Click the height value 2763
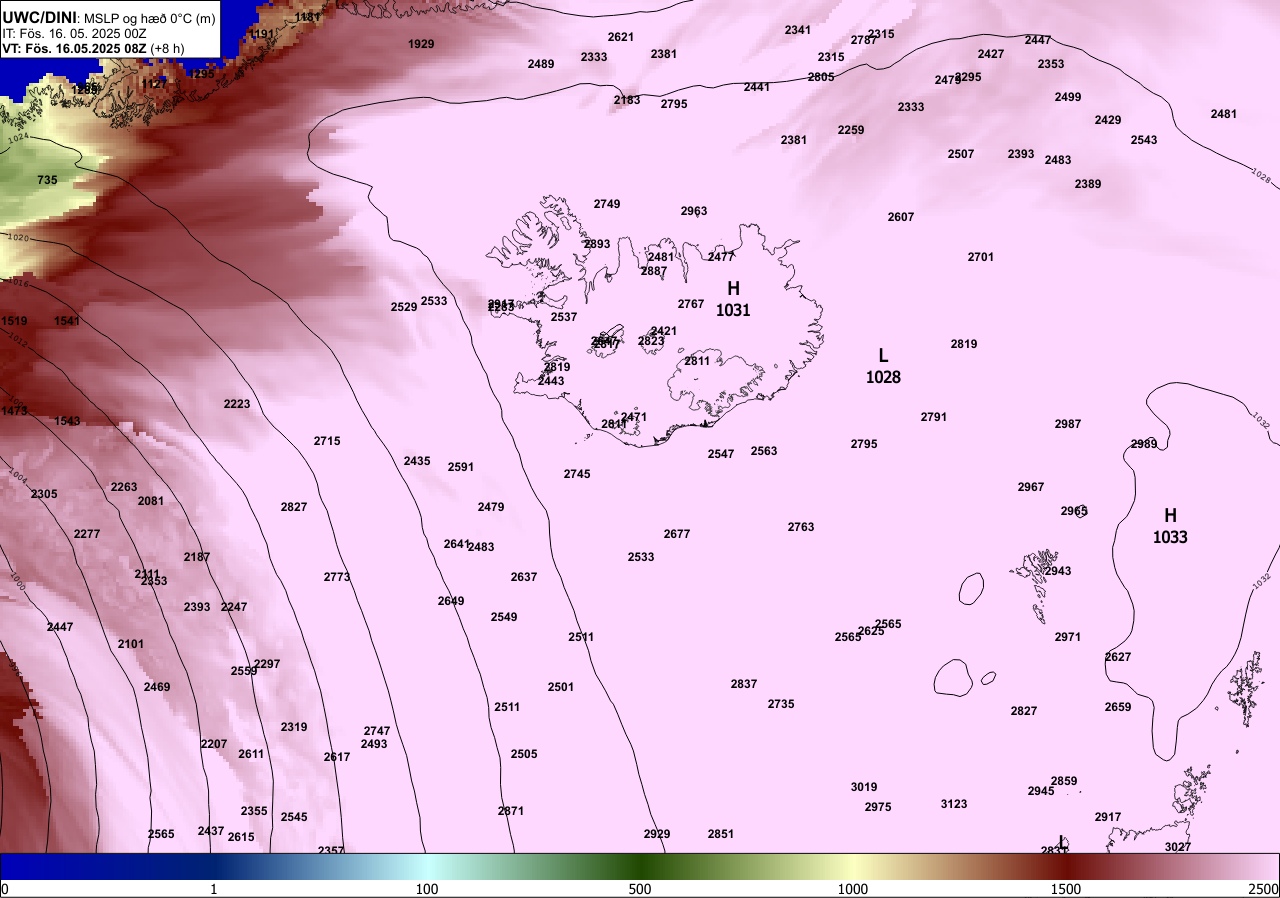Screen dimensions: 1280x898 point(801,527)
